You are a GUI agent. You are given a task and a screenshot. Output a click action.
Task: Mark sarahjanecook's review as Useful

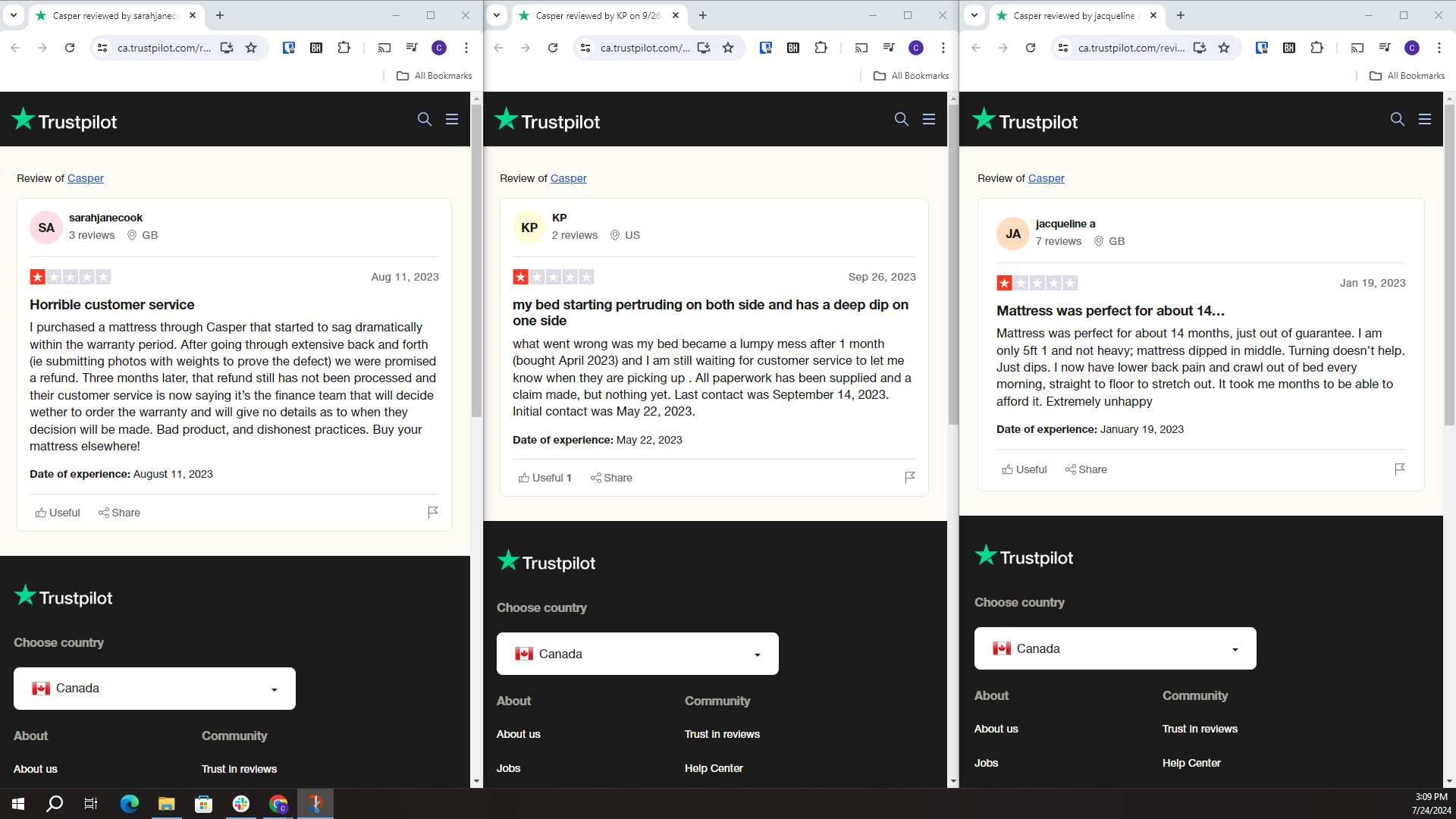point(58,513)
